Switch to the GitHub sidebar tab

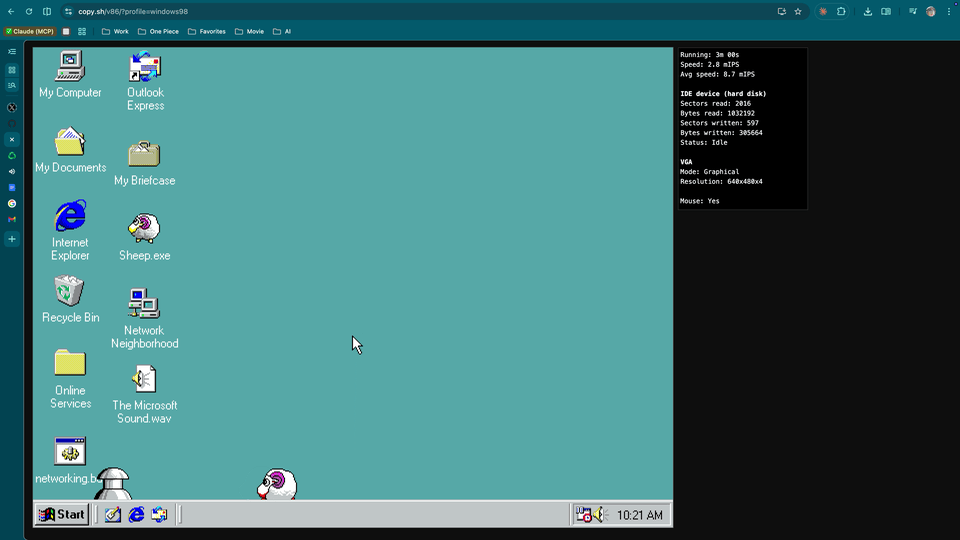[x=12, y=123]
